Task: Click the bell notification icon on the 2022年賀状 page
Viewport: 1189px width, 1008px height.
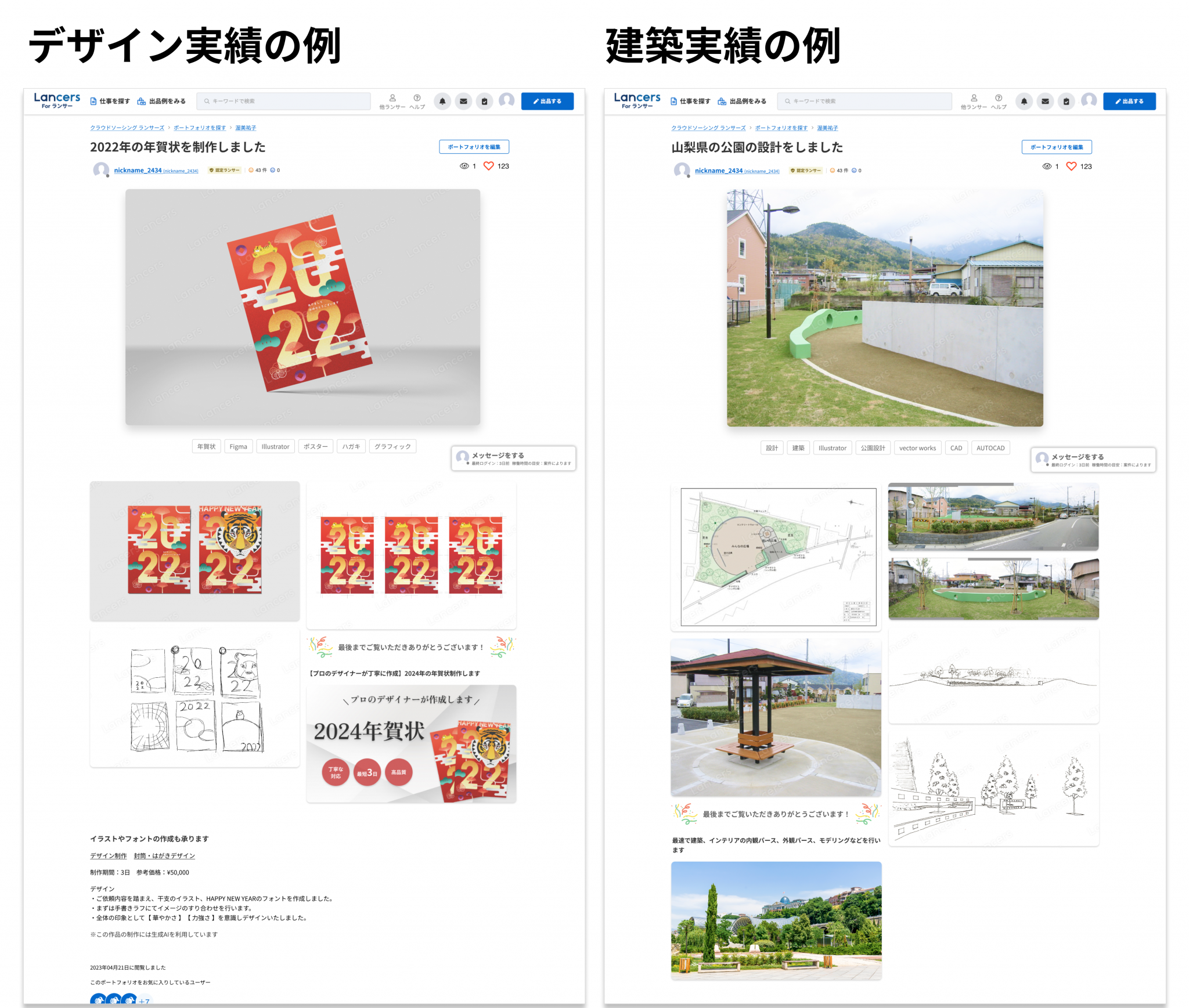Action: pyautogui.click(x=442, y=101)
